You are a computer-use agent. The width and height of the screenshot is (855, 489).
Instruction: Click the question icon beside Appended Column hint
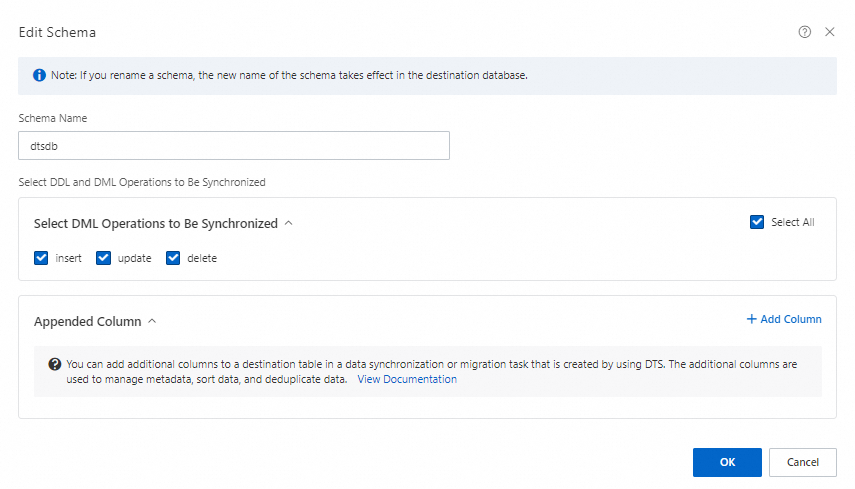tap(55, 364)
